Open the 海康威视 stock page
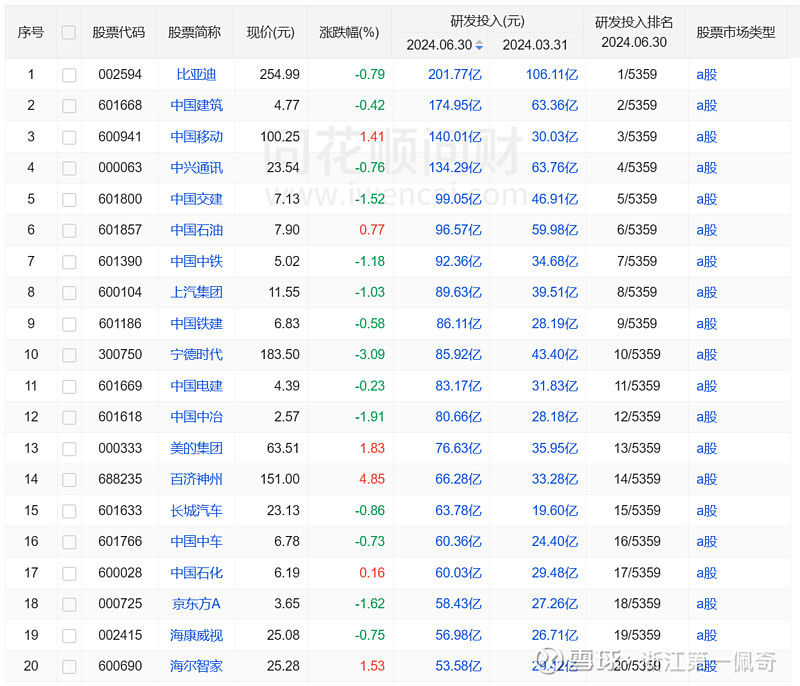The height and width of the screenshot is (686, 800). 196,636
